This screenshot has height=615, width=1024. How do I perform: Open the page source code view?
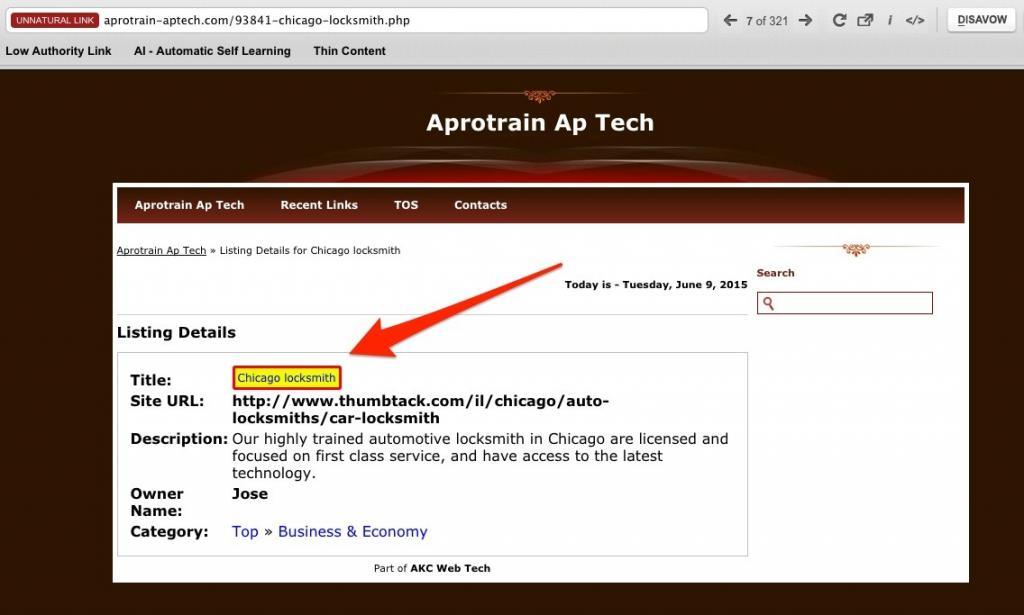coord(915,19)
